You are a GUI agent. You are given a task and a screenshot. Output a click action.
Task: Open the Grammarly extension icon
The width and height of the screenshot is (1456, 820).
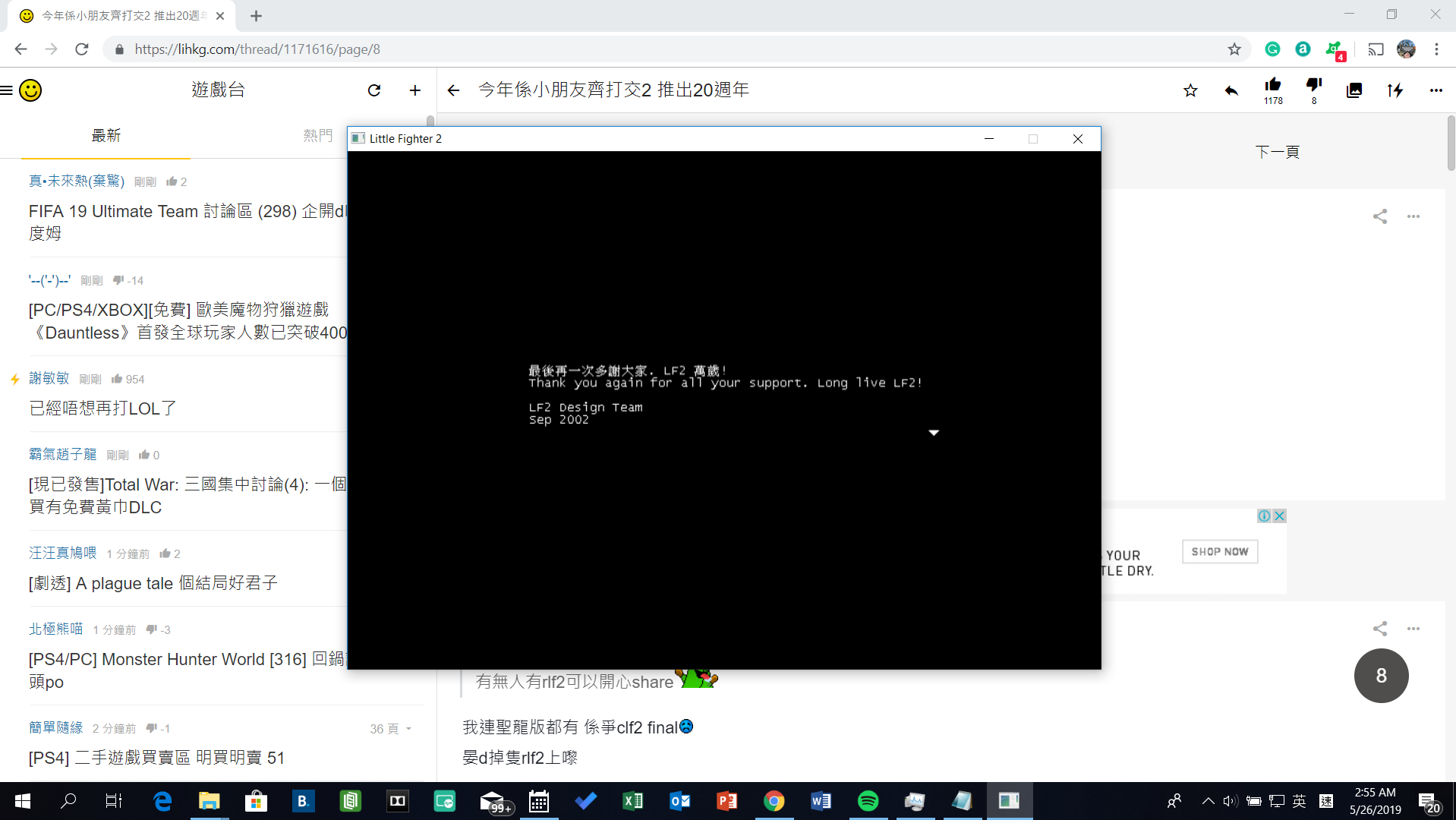[x=1273, y=49]
